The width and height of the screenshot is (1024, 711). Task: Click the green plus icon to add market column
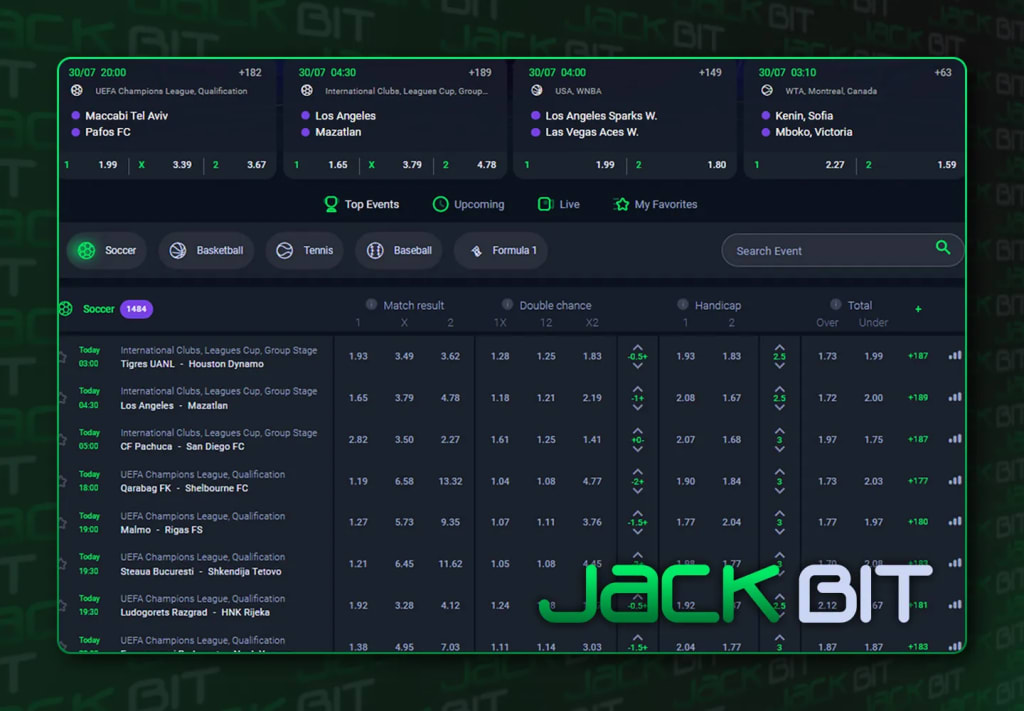click(918, 309)
